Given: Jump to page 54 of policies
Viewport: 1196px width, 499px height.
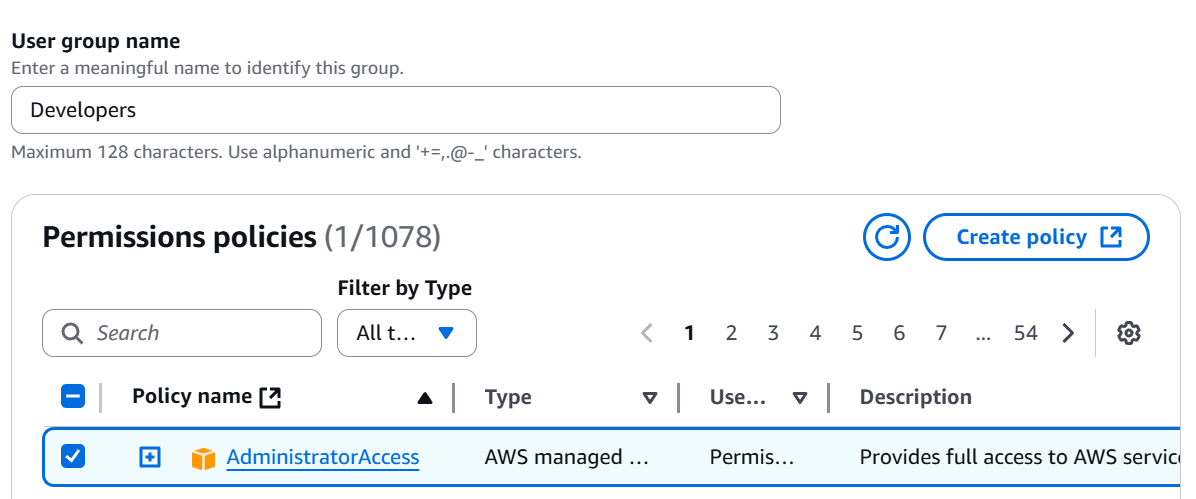Looking at the screenshot, I should 1025,333.
